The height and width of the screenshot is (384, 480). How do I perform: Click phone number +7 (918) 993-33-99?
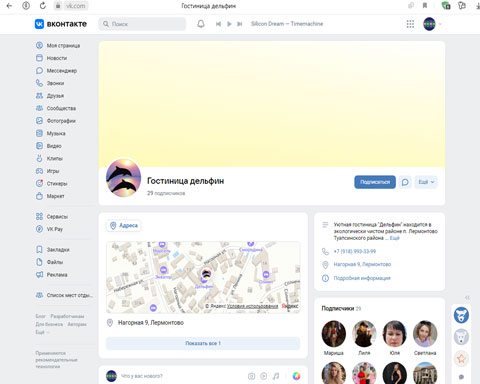(x=355, y=251)
